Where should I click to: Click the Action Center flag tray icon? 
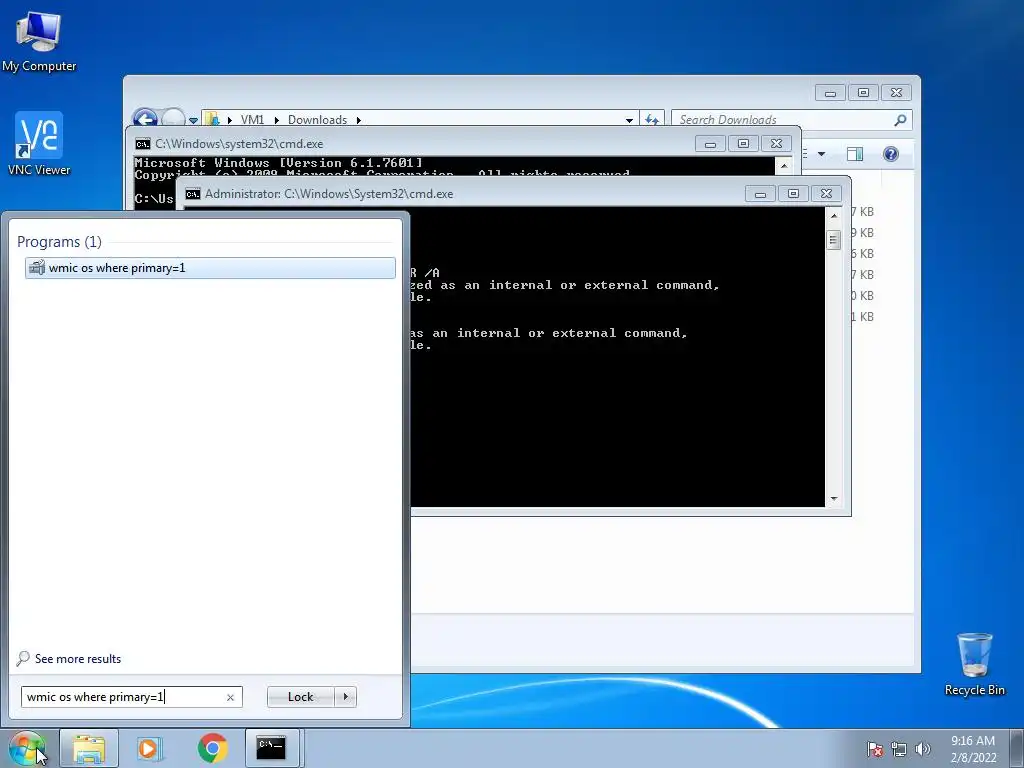click(x=874, y=749)
